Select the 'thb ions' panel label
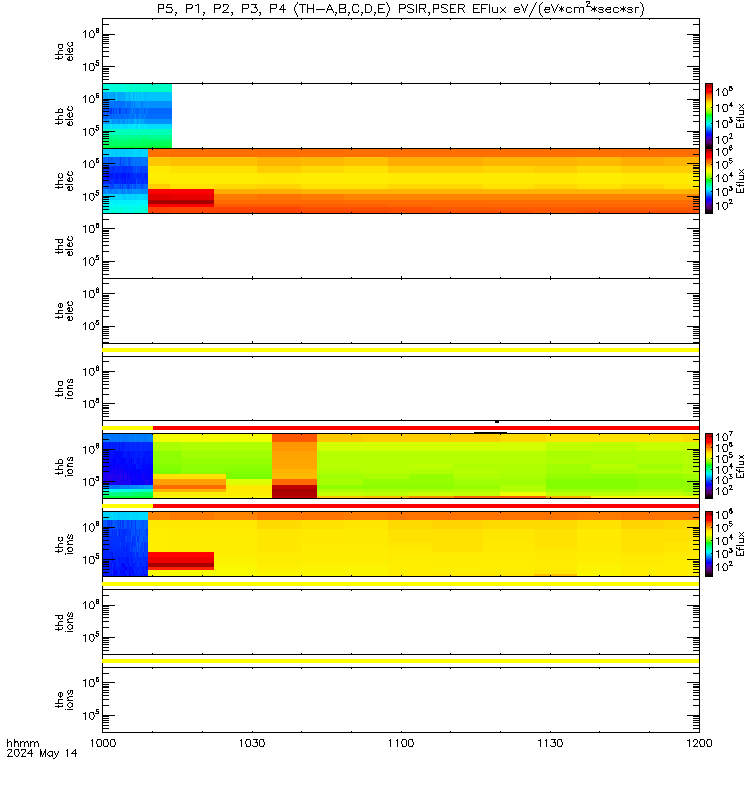The image size is (750, 800). (x=65, y=466)
